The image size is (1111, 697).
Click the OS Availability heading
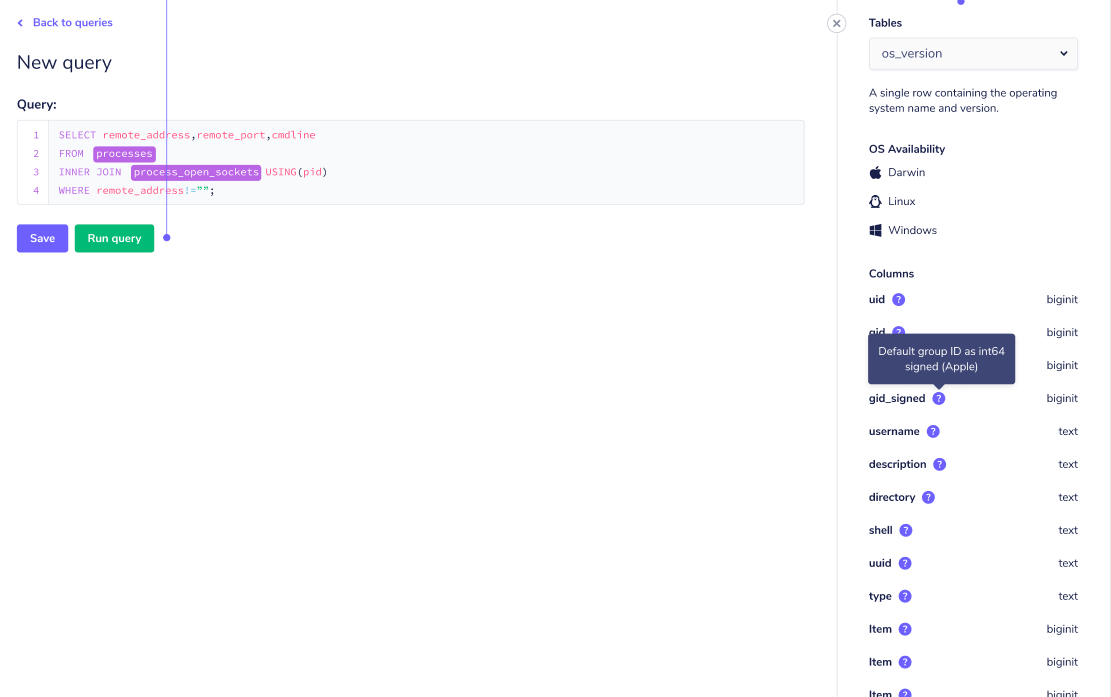pyautogui.click(x=907, y=149)
